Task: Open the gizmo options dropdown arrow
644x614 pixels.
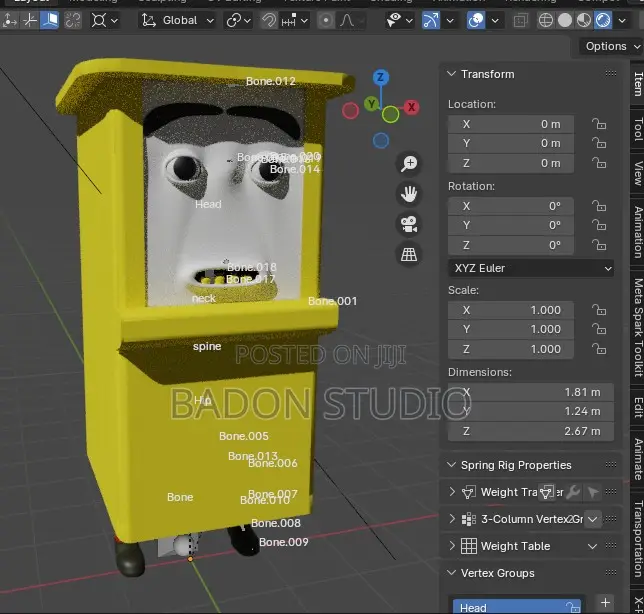Action: pos(450,21)
